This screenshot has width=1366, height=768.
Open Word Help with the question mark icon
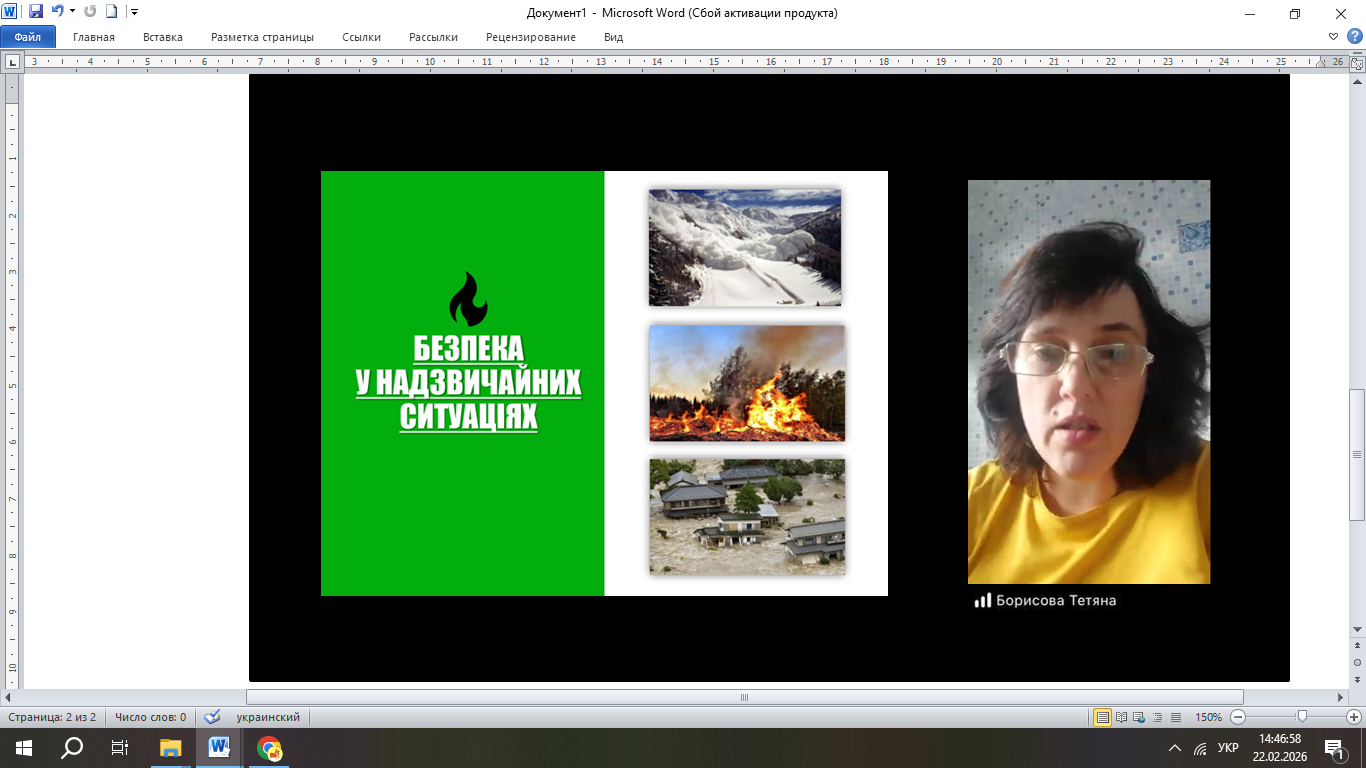pos(1354,37)
